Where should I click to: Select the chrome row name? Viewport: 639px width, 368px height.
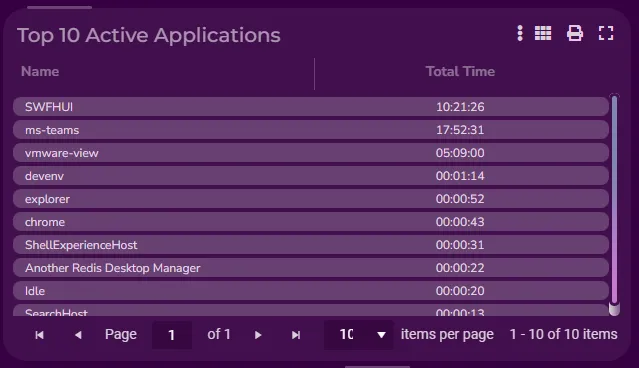tap(45, 222)
